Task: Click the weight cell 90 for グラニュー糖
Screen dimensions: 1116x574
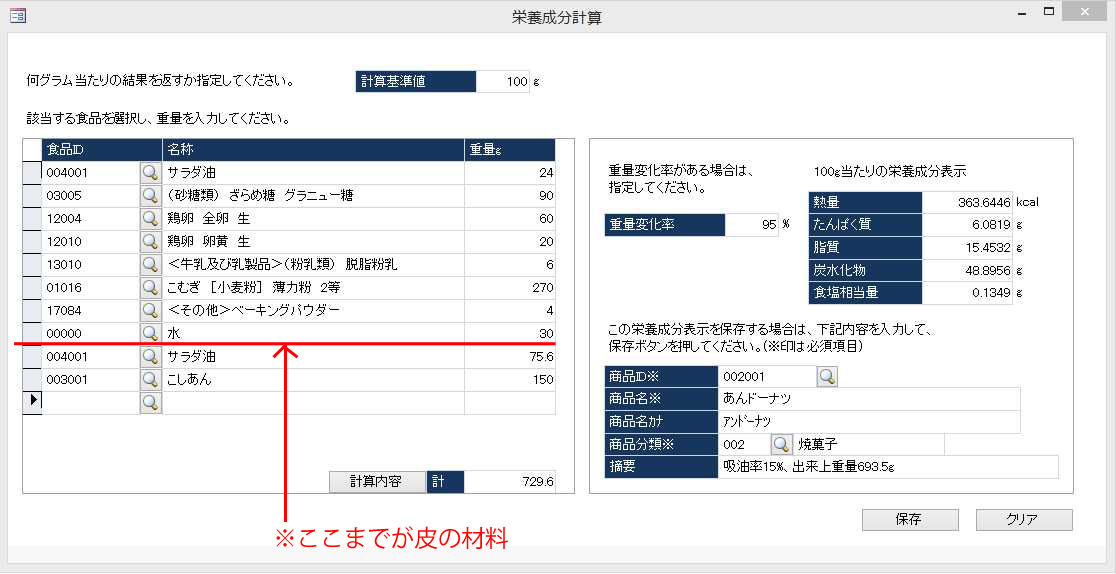Action: pos(510,196)
